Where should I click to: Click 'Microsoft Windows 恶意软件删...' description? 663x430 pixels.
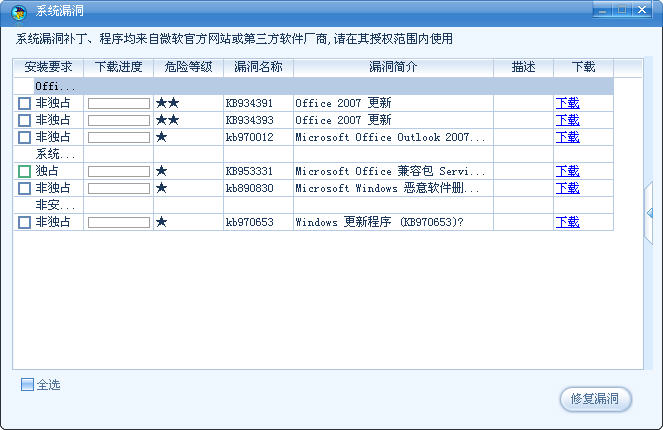pyautogui.click(x=387, y=188)
